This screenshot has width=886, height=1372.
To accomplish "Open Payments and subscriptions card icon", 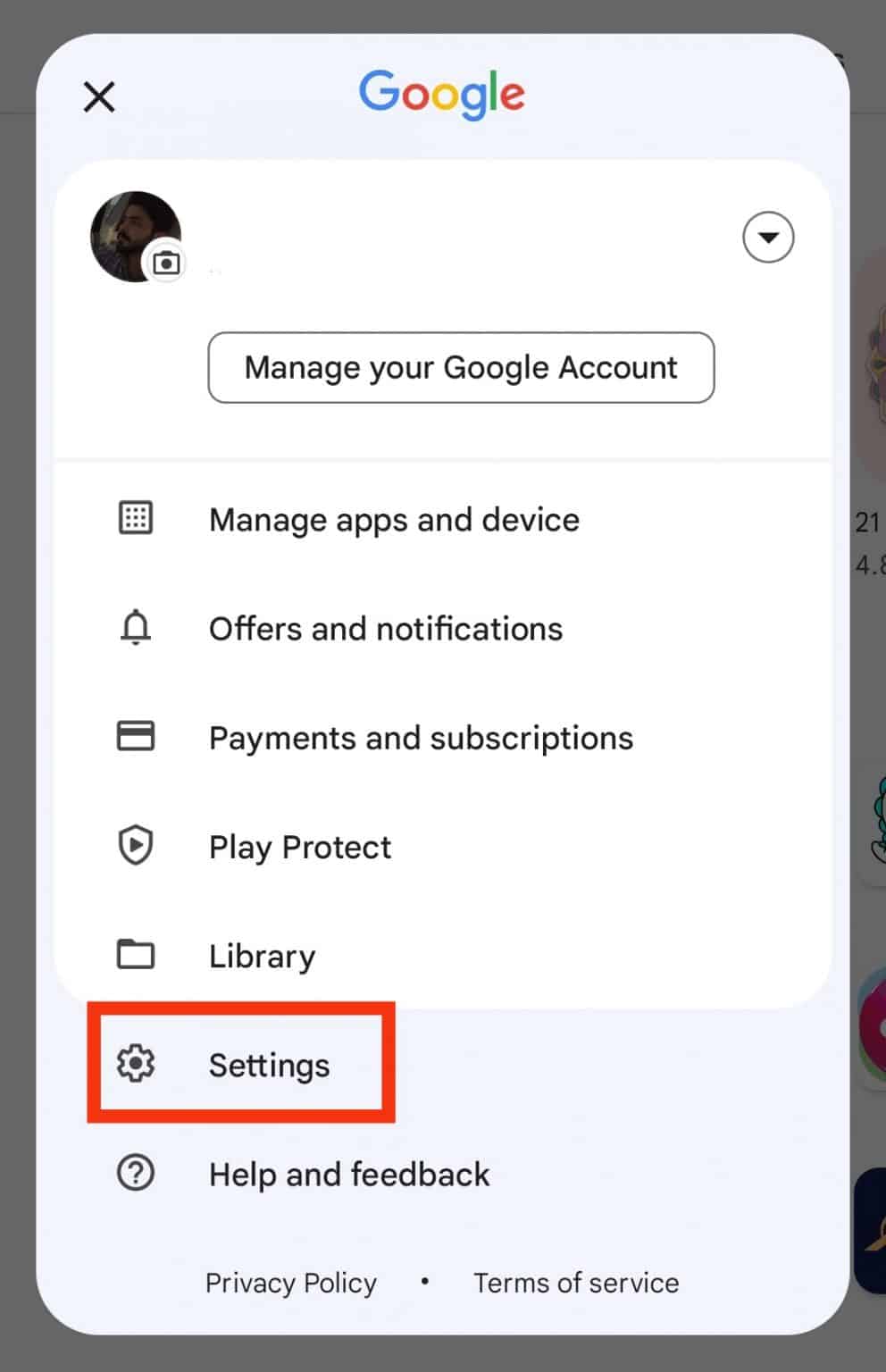I will [x=135, y=736].
